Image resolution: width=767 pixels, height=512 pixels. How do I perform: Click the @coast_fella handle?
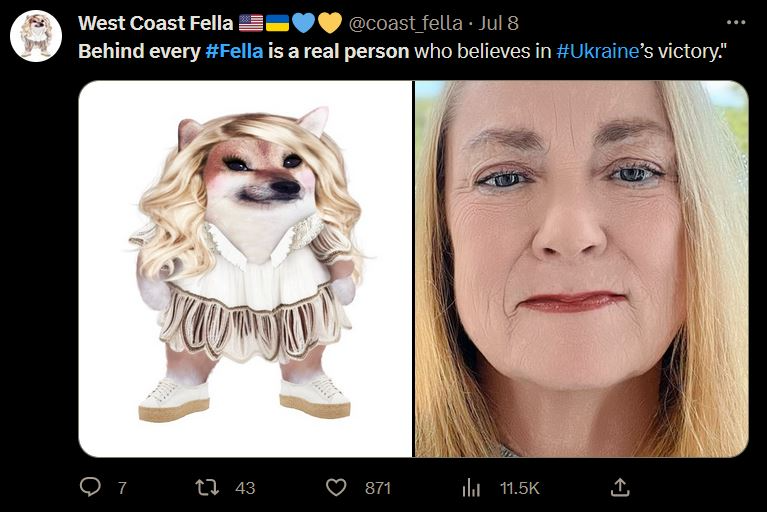pyautogui.click(x=405, y=22)
